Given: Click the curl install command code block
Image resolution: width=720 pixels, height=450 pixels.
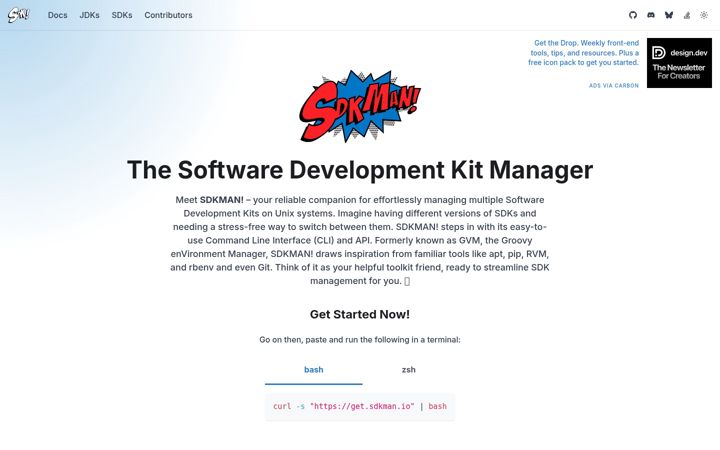Looking at the screenshot, I should click(360, 406).
